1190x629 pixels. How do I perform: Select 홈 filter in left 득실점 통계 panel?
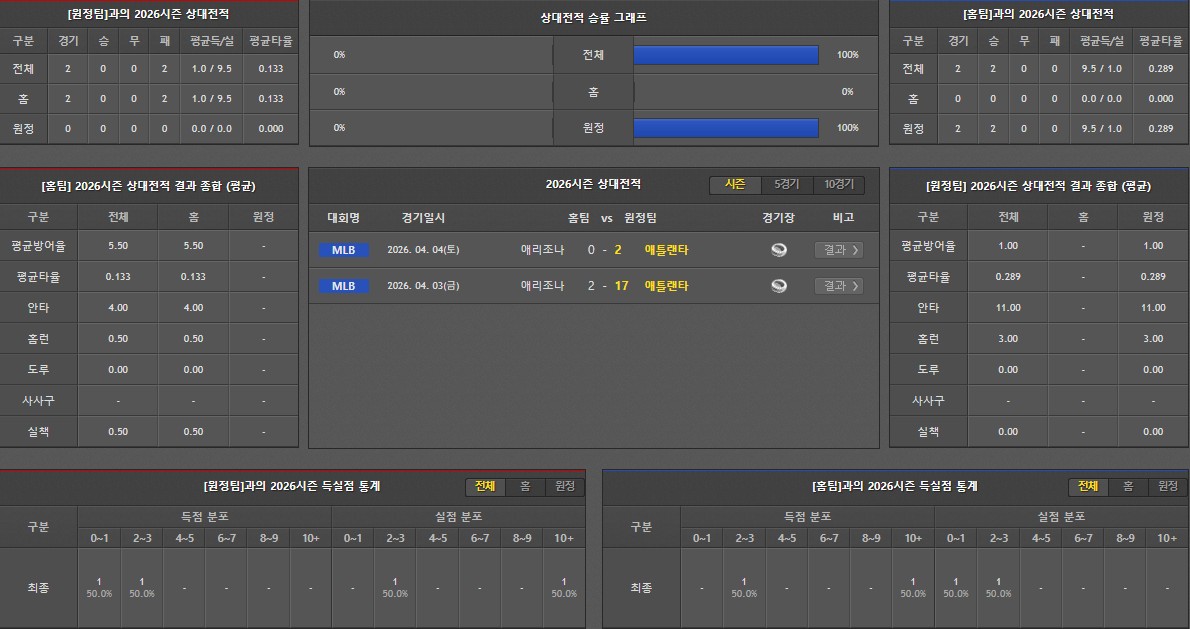tap(525, 486)
